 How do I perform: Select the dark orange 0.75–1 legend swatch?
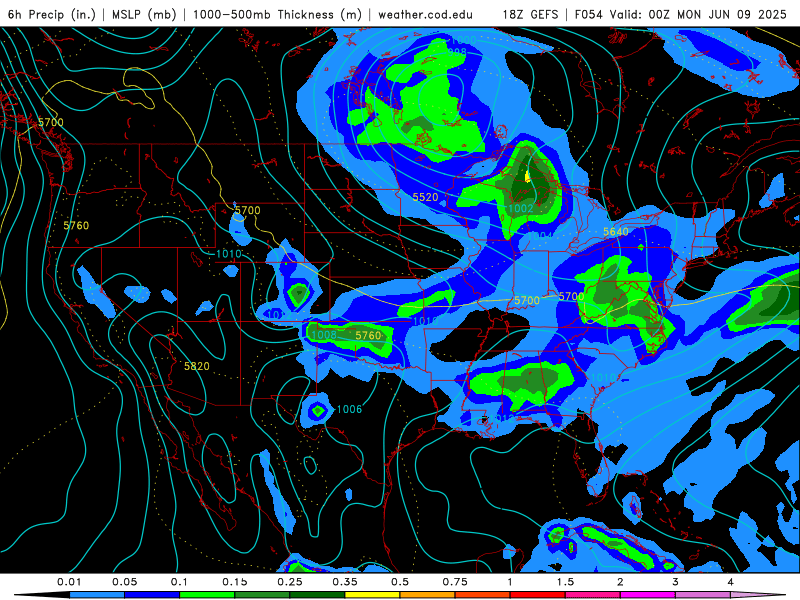[483, 595]
